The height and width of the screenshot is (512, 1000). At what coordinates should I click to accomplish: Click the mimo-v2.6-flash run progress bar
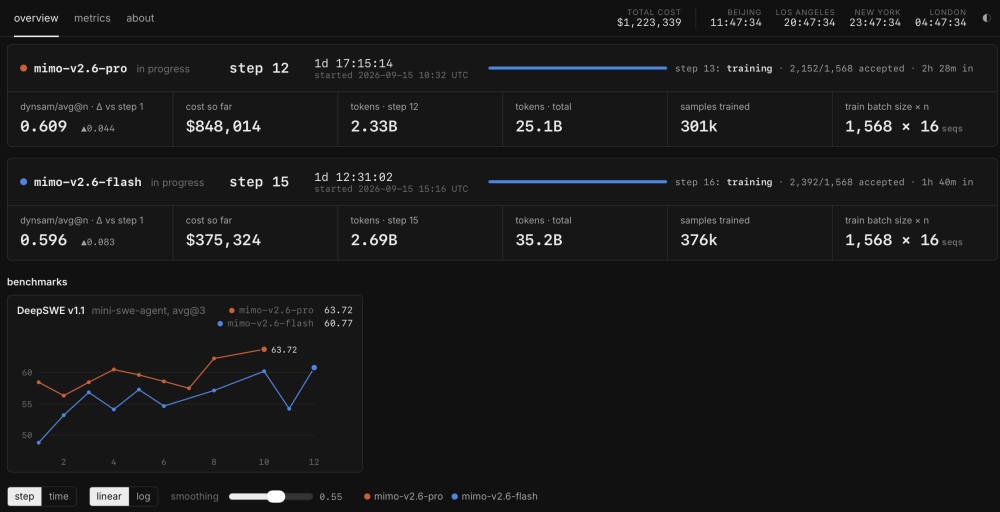point(578,182)
